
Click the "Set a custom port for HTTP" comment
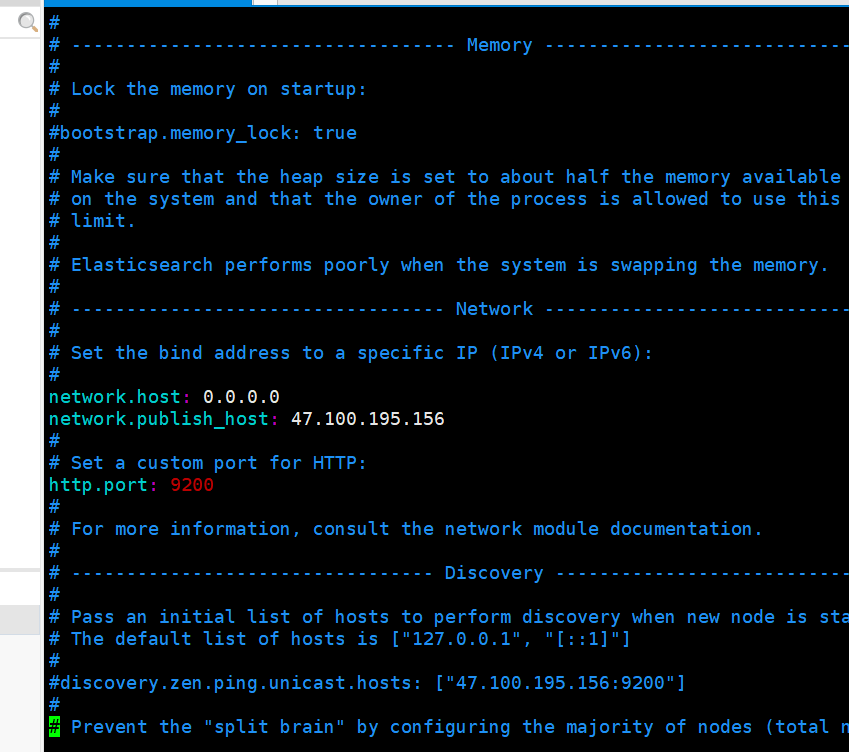click(x=218, y=463)
